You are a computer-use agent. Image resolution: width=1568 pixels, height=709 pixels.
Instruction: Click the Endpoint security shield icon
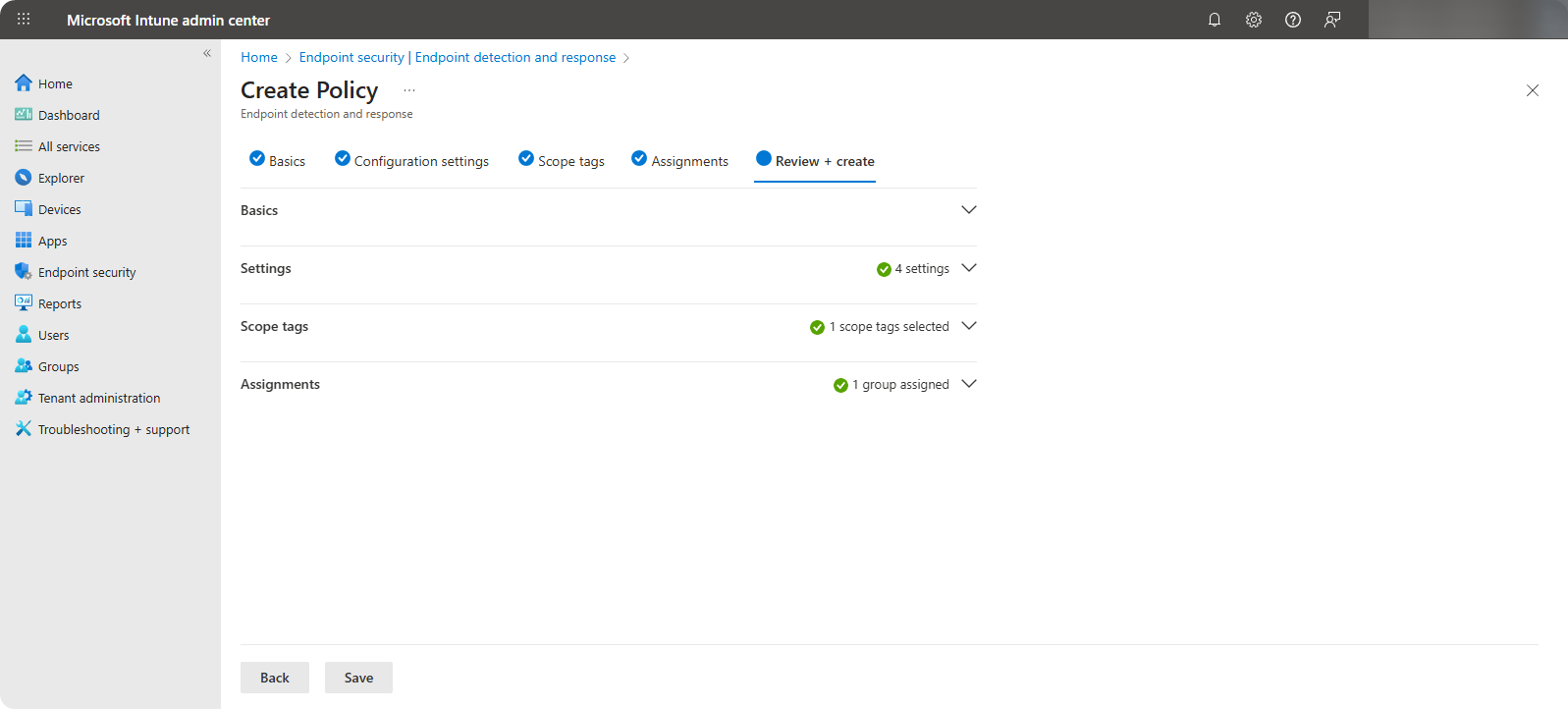click(x=24, y=272)
